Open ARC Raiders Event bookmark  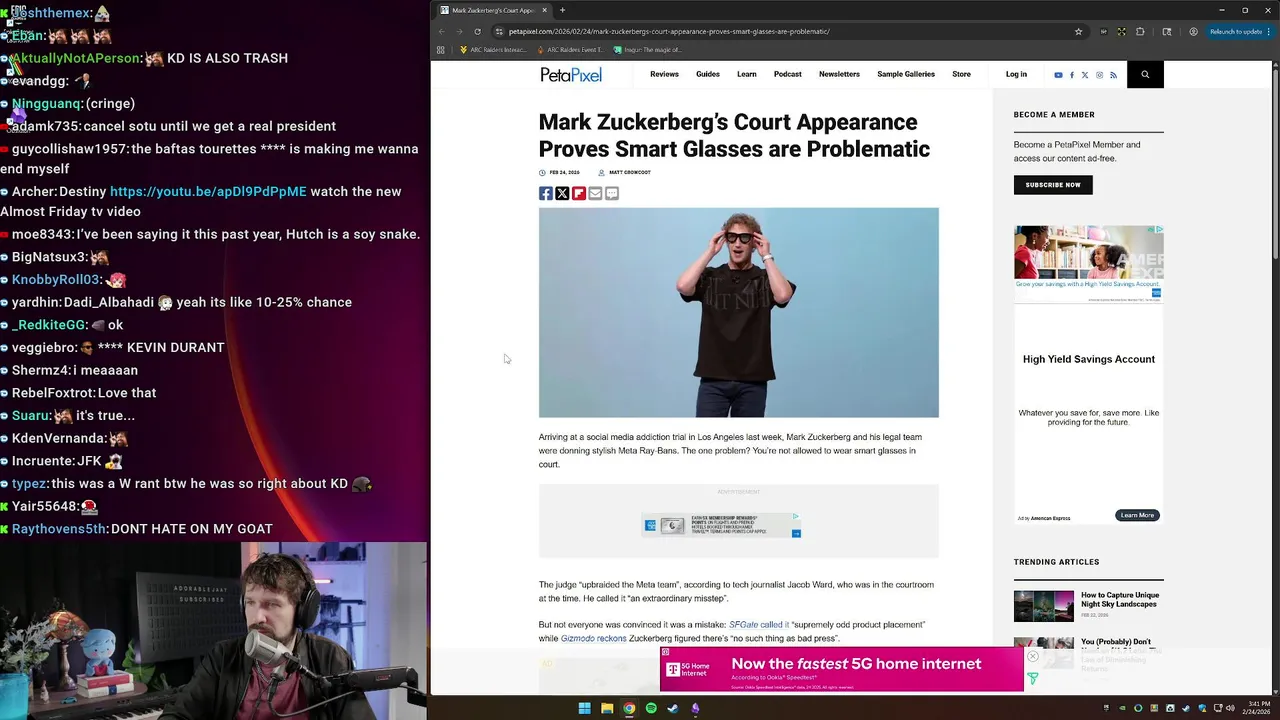coord(571,50)
